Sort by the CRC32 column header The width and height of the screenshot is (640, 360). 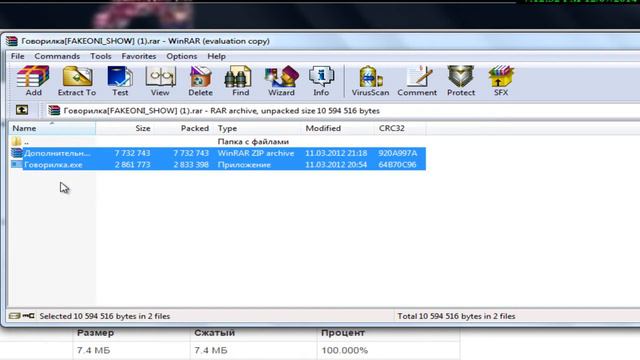tap(401, 128)
